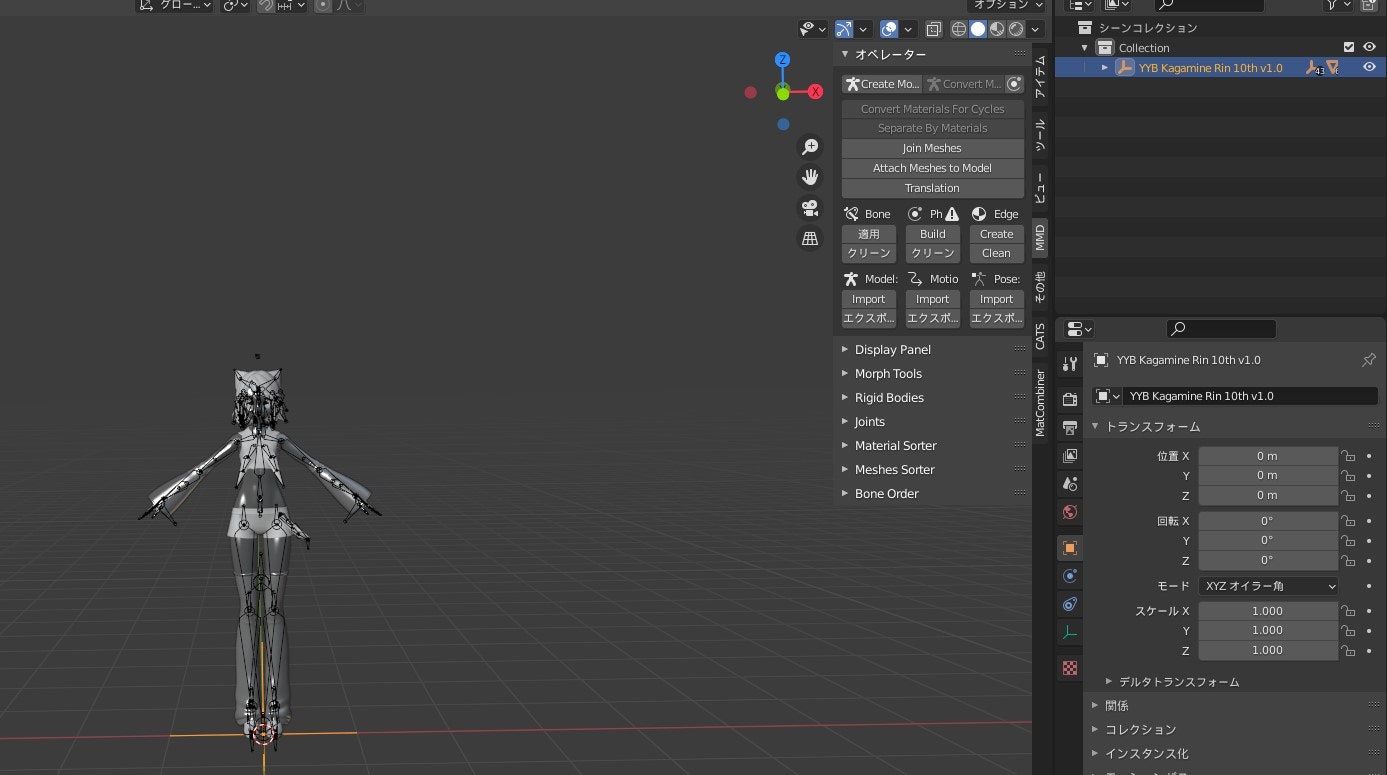Select material preview shading
This screenshot has width=1387, height=775.
[997, 29]
